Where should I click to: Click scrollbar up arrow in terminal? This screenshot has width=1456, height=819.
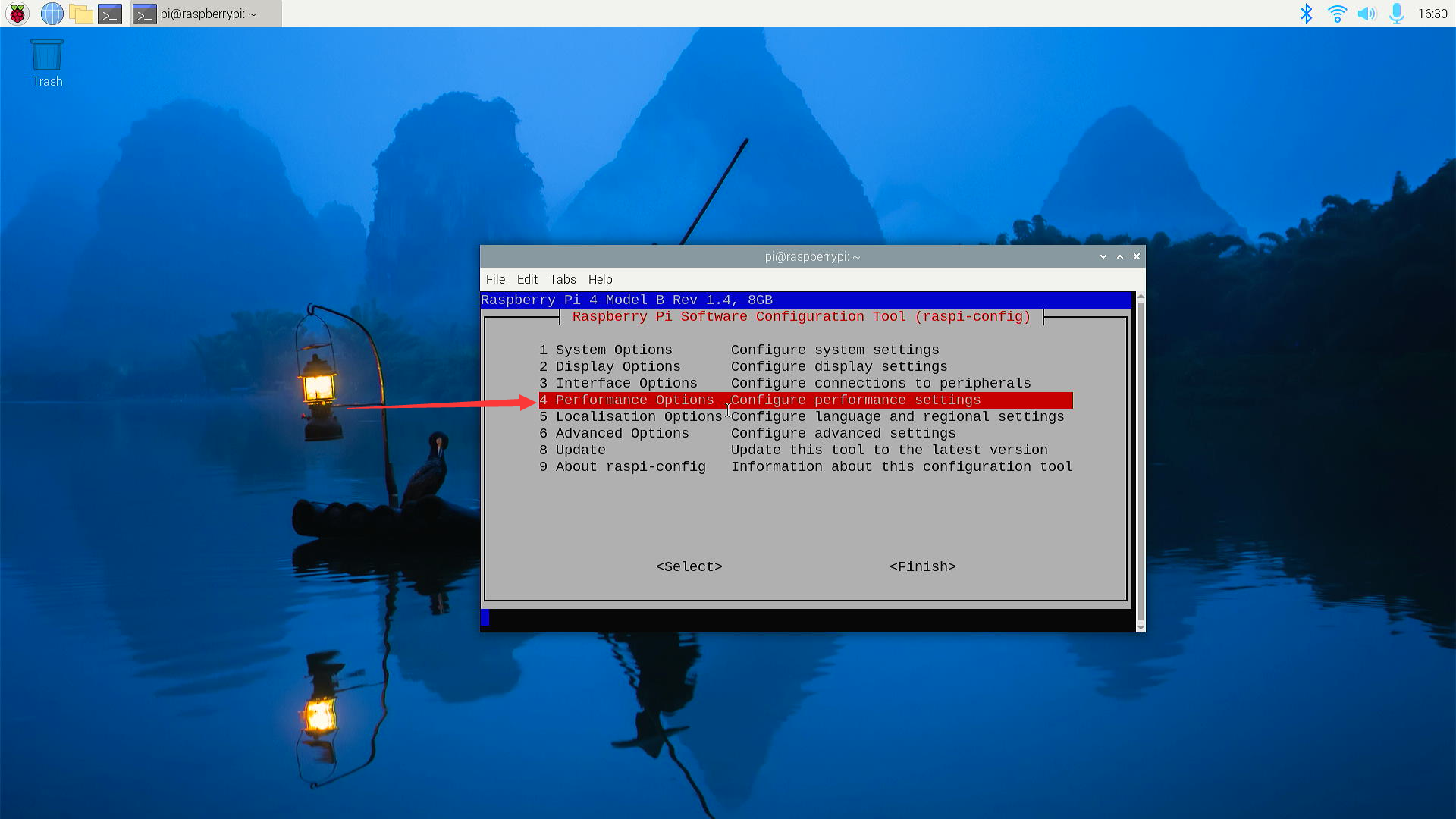[x=1141, y=297]
